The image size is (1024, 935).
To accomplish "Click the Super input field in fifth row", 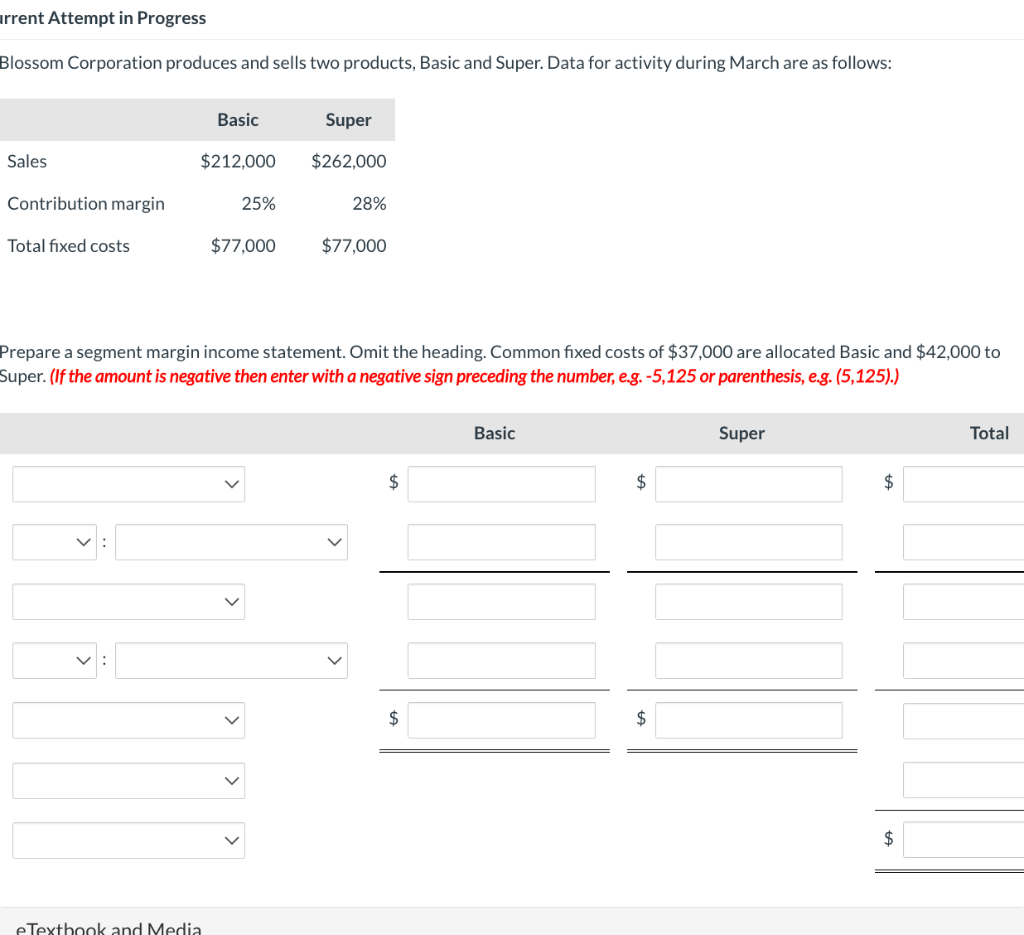I will click(x=749, y=720).
